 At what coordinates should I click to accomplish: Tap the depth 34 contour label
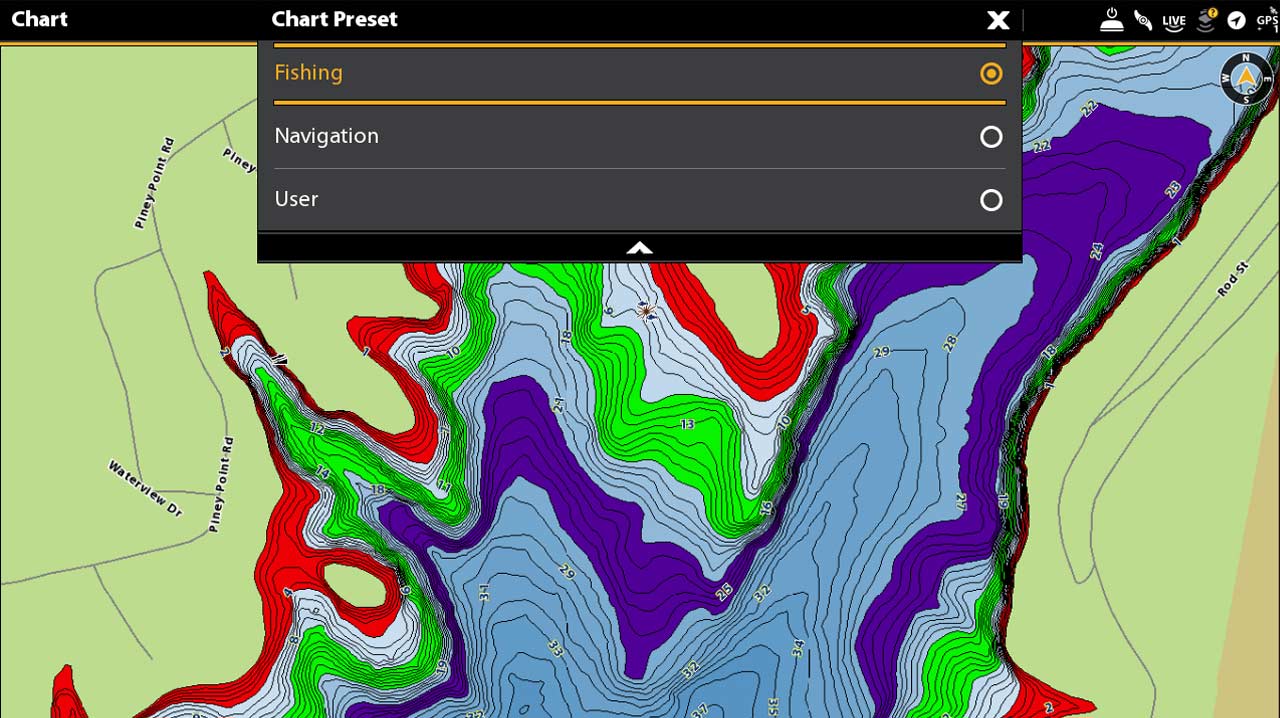pos(798,648)
